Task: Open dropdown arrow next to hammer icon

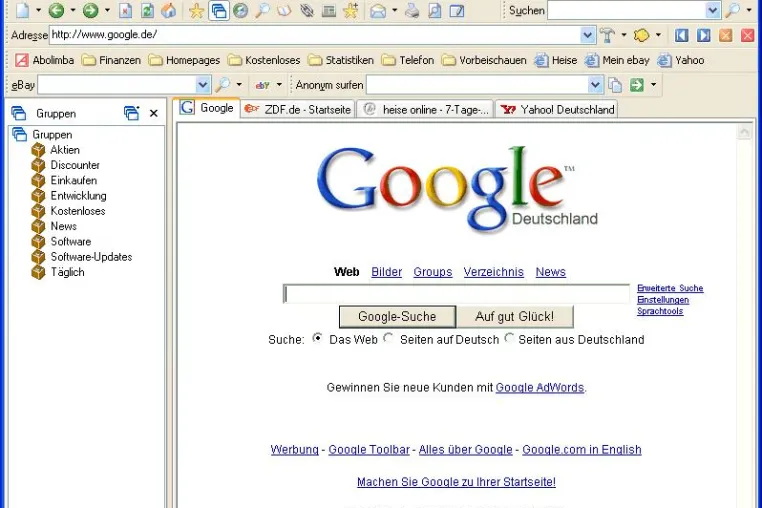Action: point(624,35)
